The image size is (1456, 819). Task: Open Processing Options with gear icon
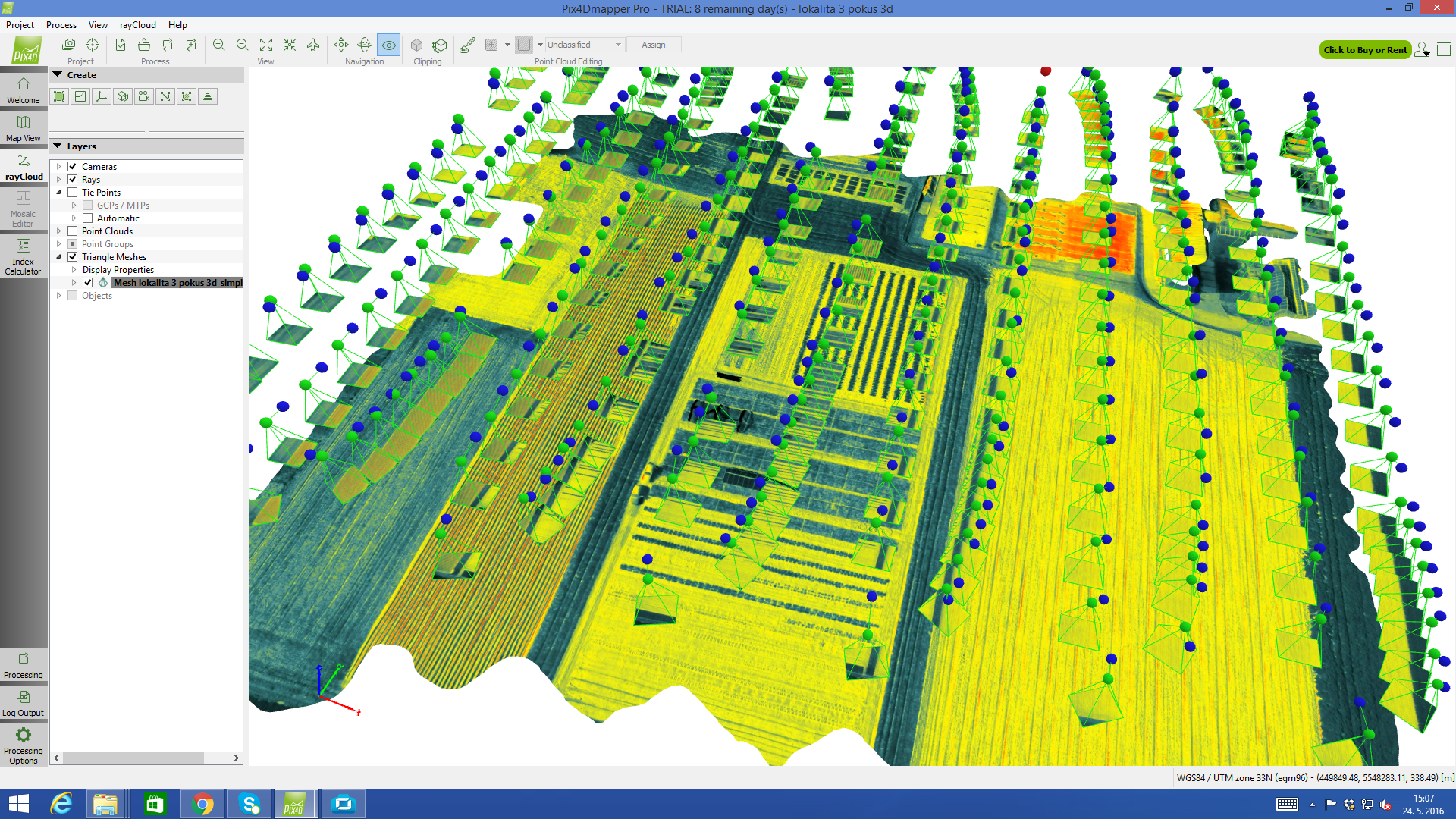coord(24,745)
